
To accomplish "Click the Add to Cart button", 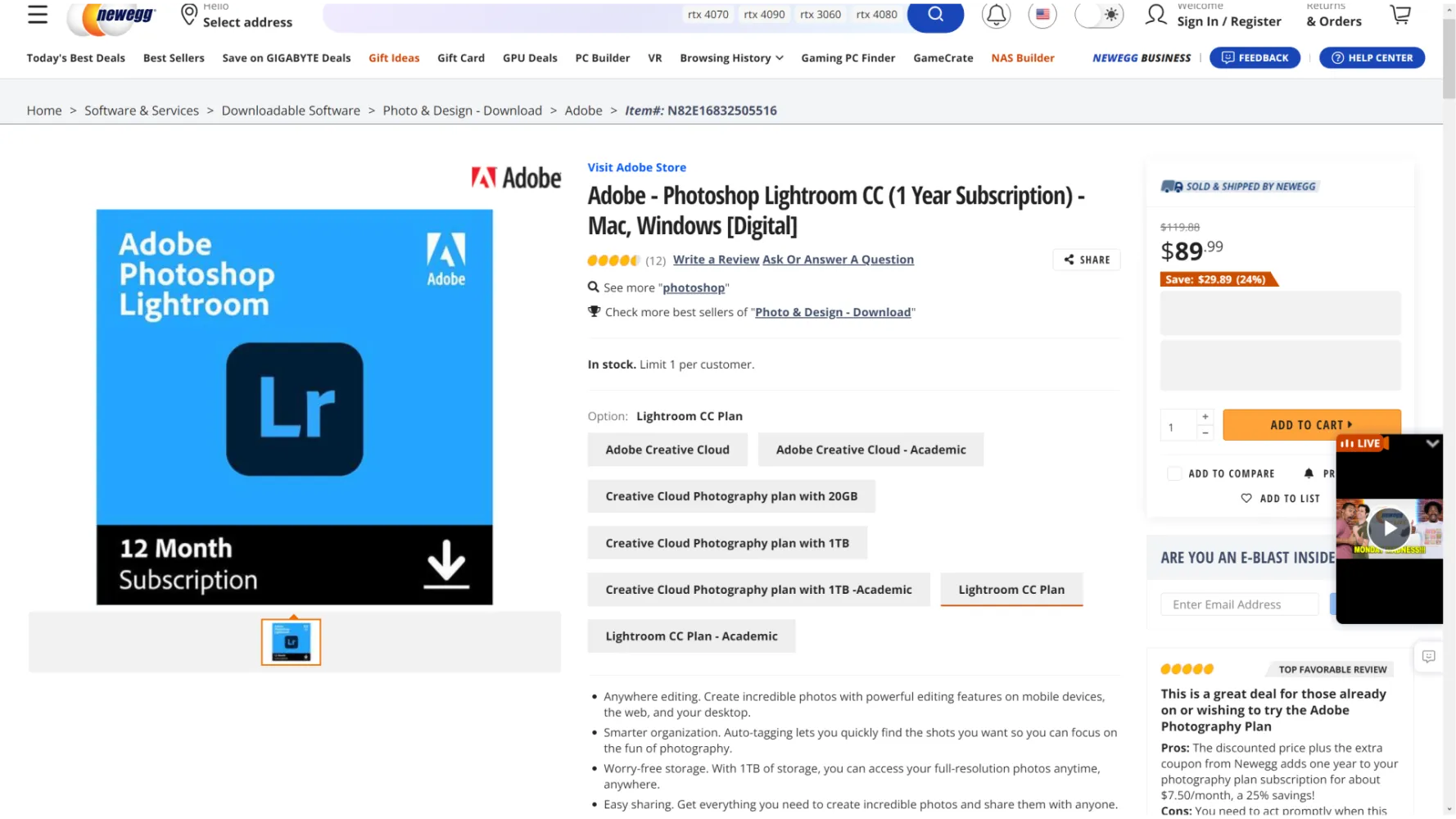I will tap(1311, 425).
